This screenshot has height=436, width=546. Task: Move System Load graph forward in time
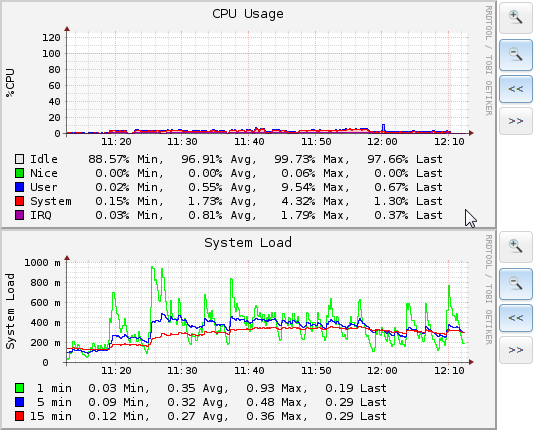(516, 350)
